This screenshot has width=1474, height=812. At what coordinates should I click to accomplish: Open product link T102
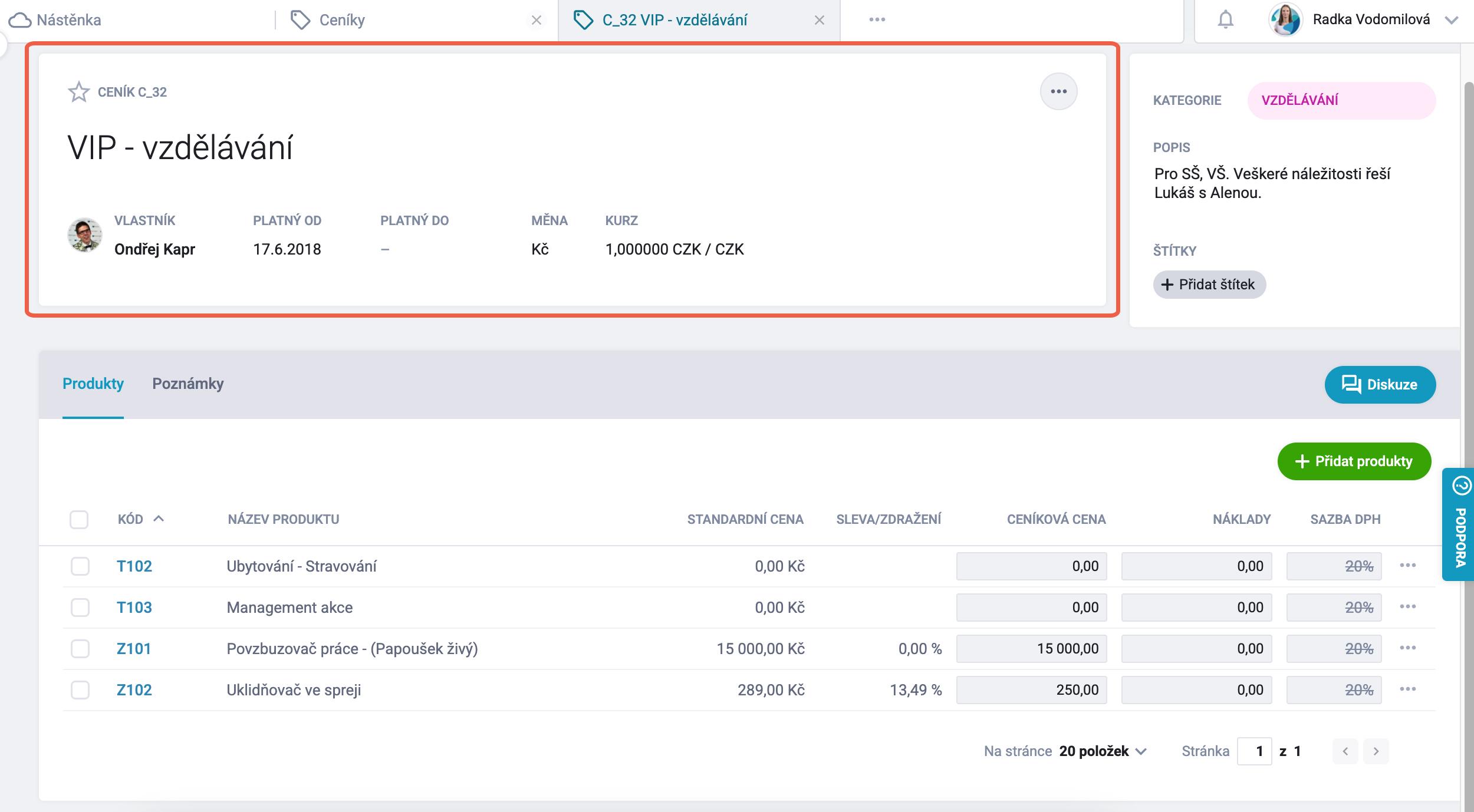pyautogui.click(x=134, y=566)
